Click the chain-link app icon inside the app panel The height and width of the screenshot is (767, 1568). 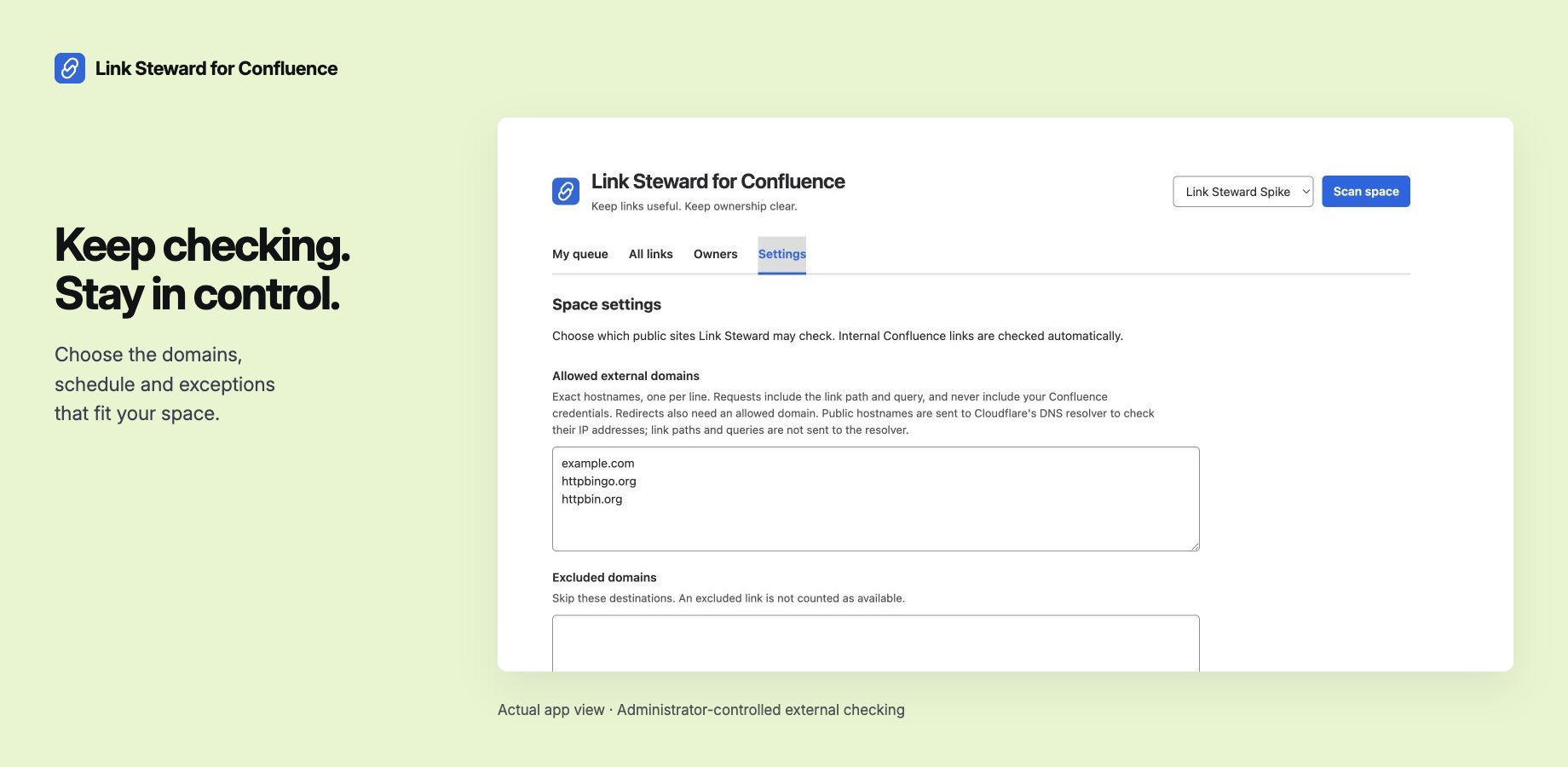566,191
